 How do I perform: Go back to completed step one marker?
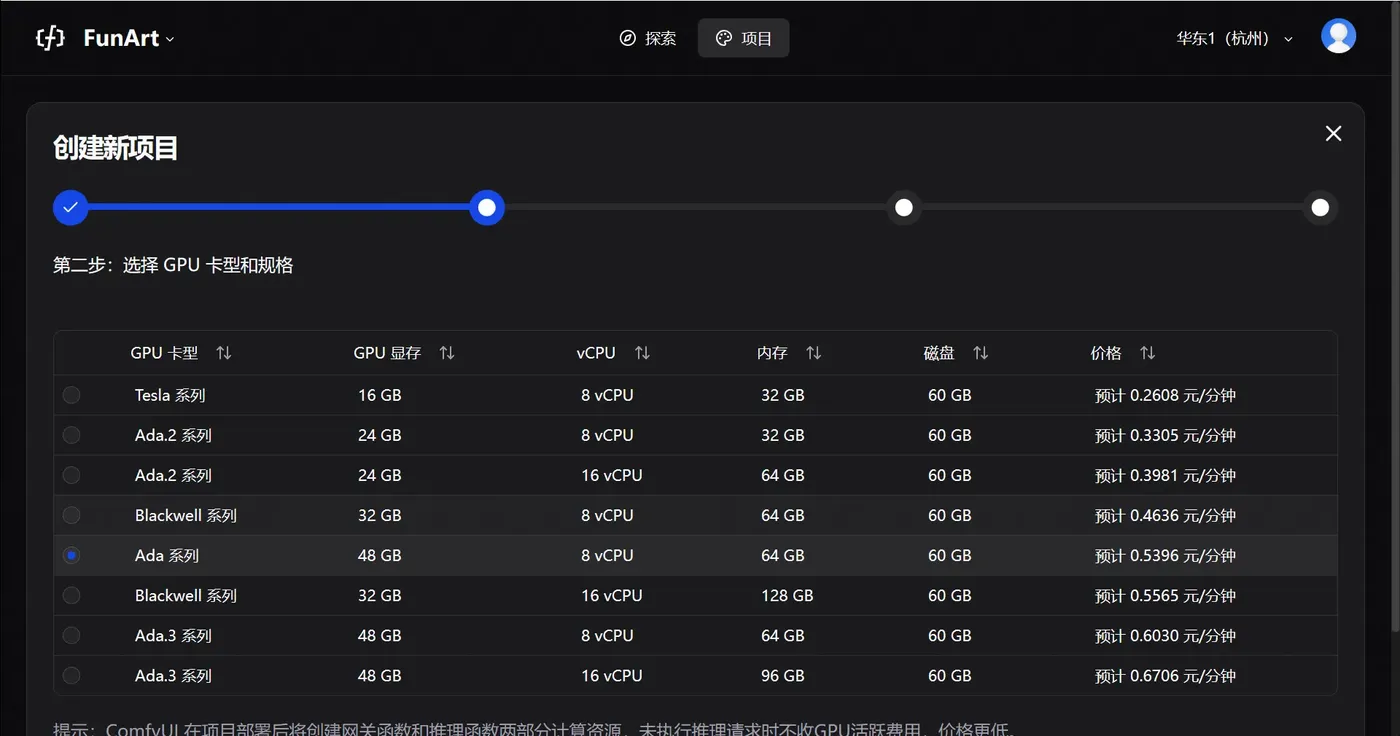point(71,207)
